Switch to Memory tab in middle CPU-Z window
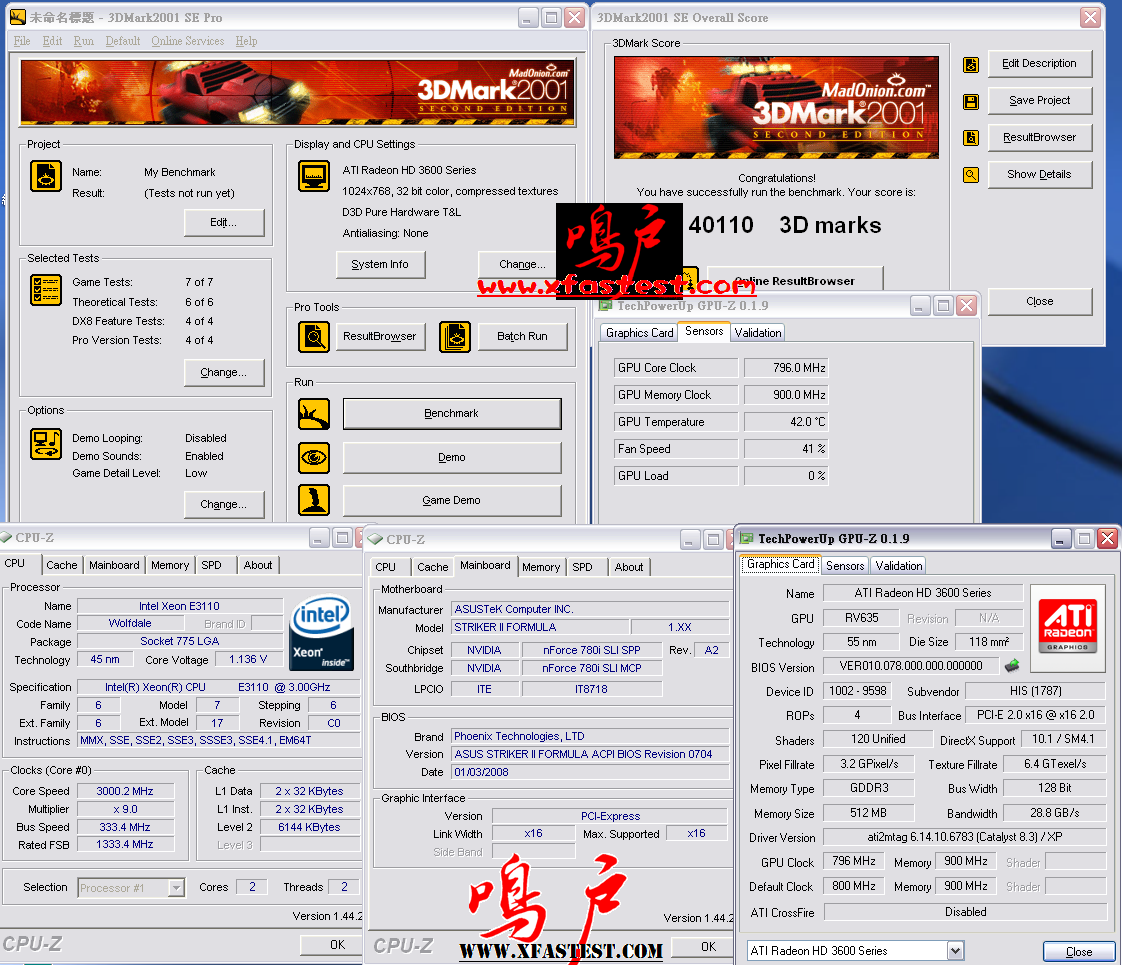 [541, 567]
